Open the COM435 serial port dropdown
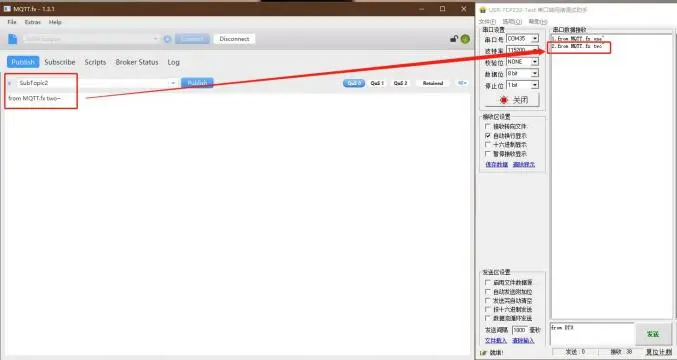The width and height of the screenshot is (677, 360). [x=535, y=38]
